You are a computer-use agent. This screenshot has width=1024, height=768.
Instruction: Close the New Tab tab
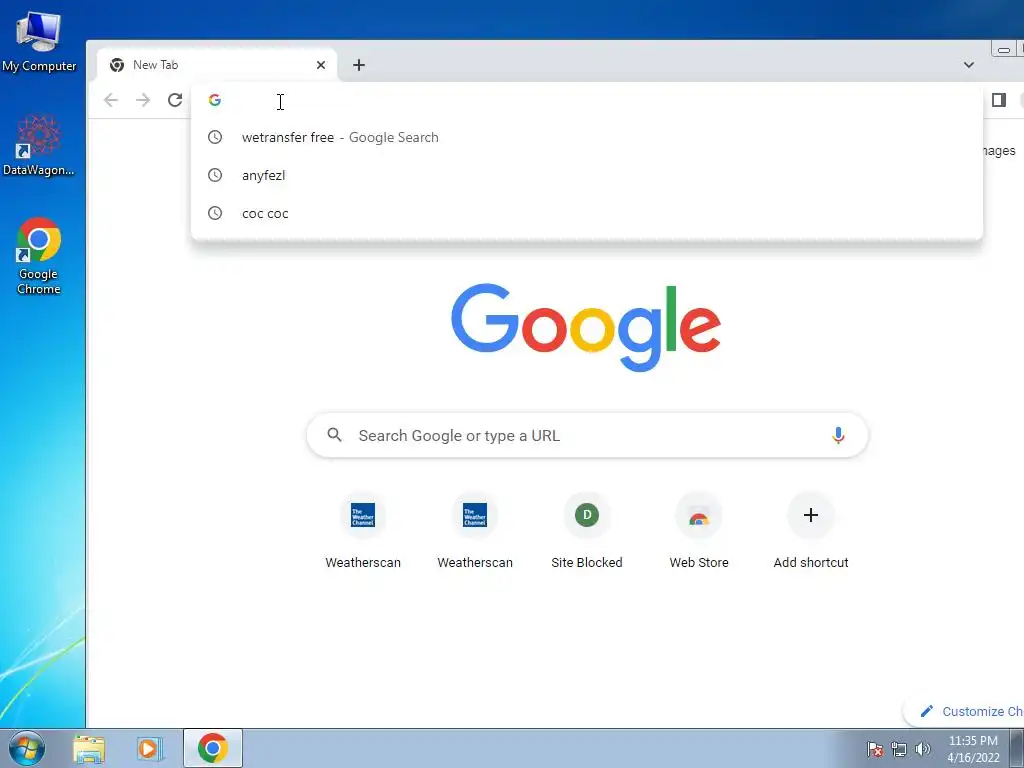(321, 65)
